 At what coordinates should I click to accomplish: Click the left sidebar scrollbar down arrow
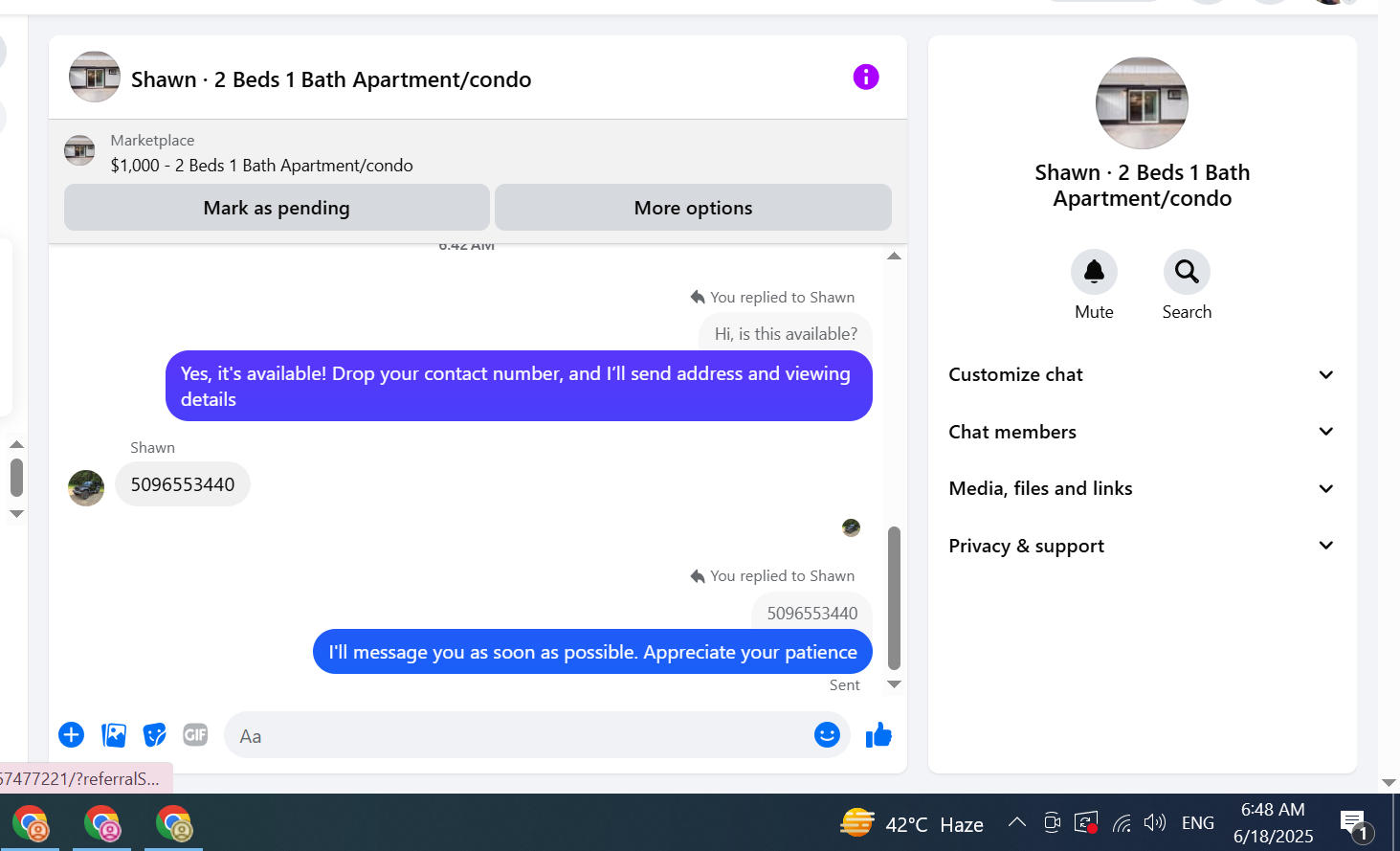click(x=16, y=514)
